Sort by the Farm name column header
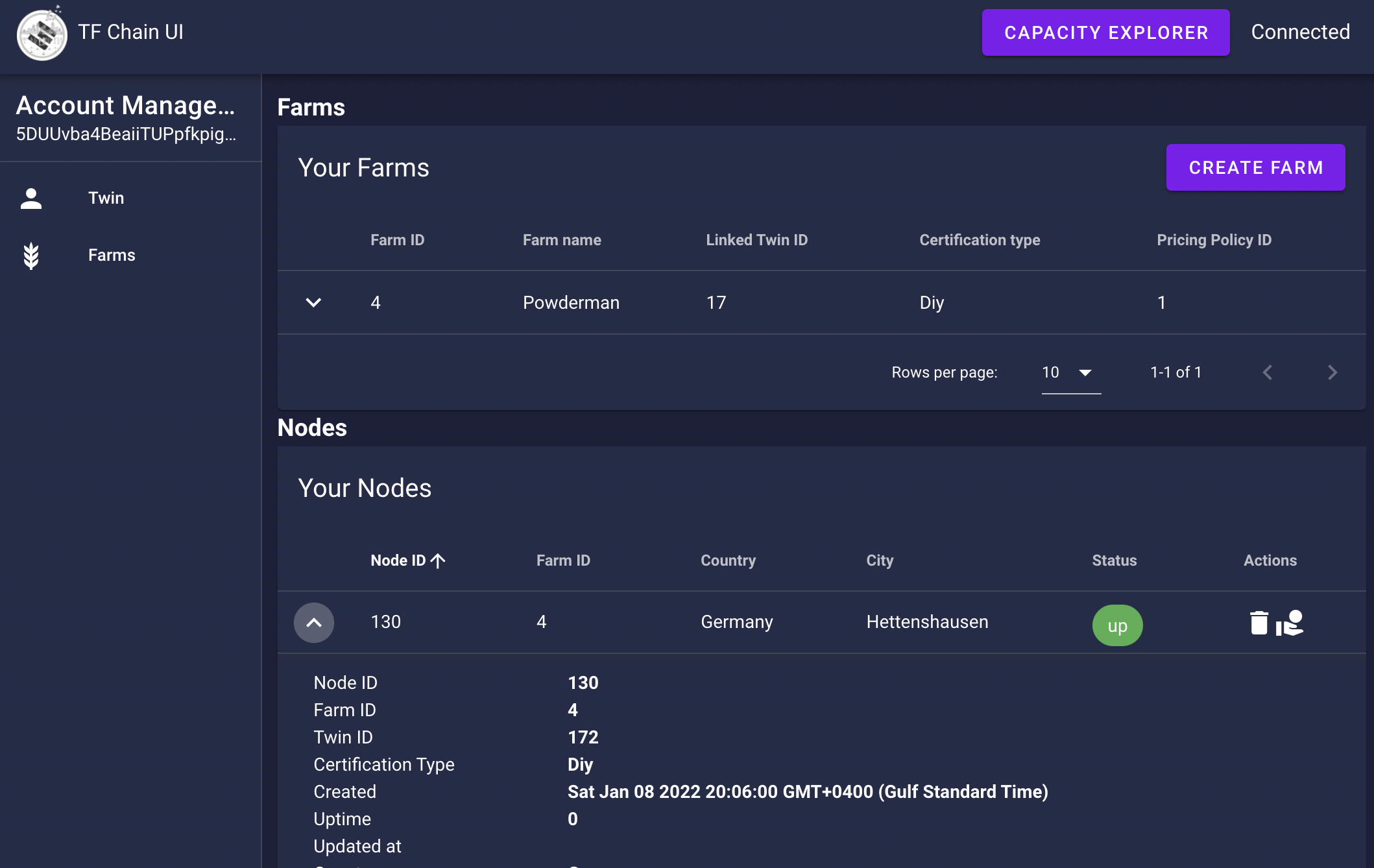This screenshot has width=1374, height=868. pyautogui.click(x=562, y=239)
